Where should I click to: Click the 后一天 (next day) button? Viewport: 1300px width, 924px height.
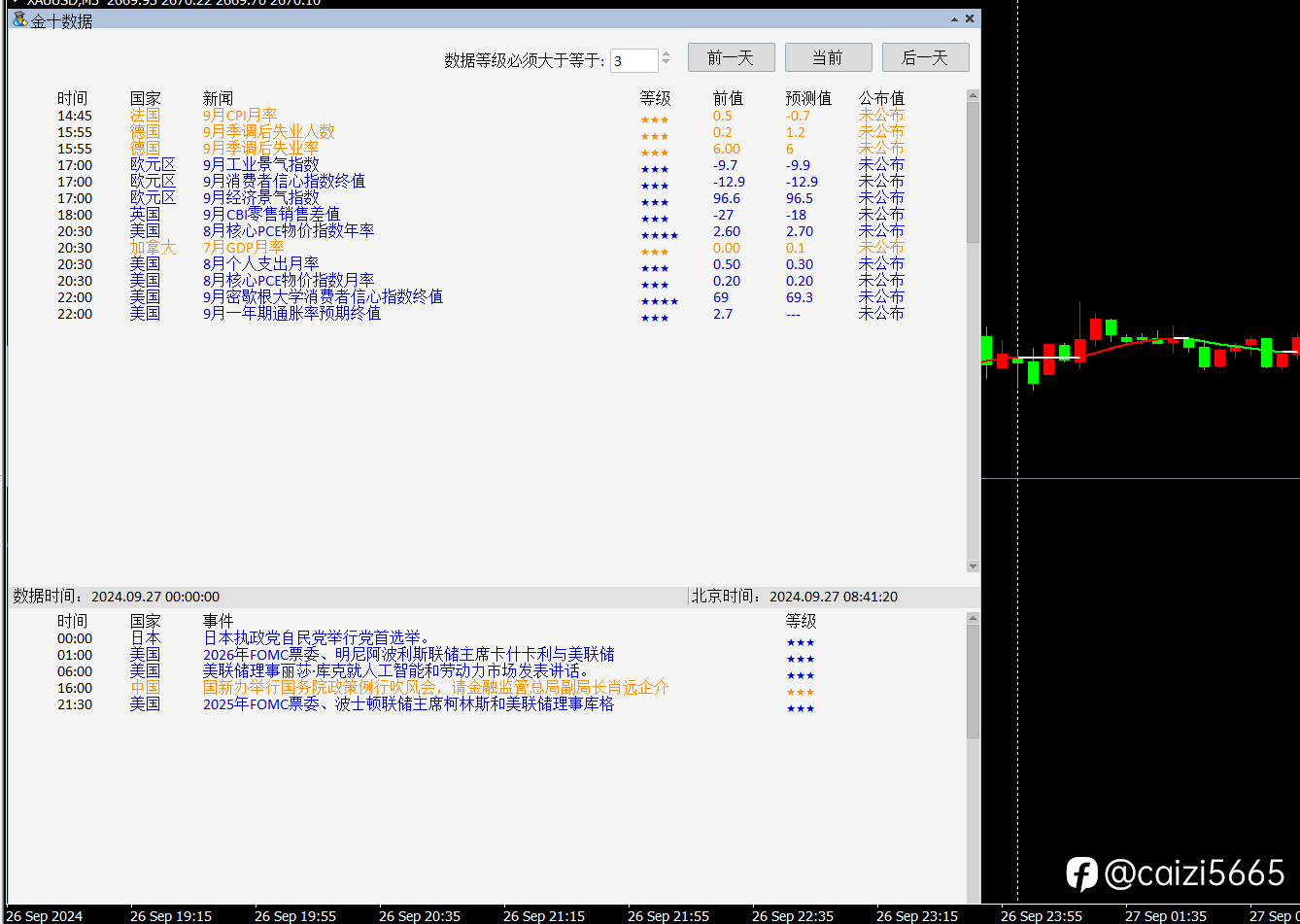pyautogui.click(x=925, y=58)
